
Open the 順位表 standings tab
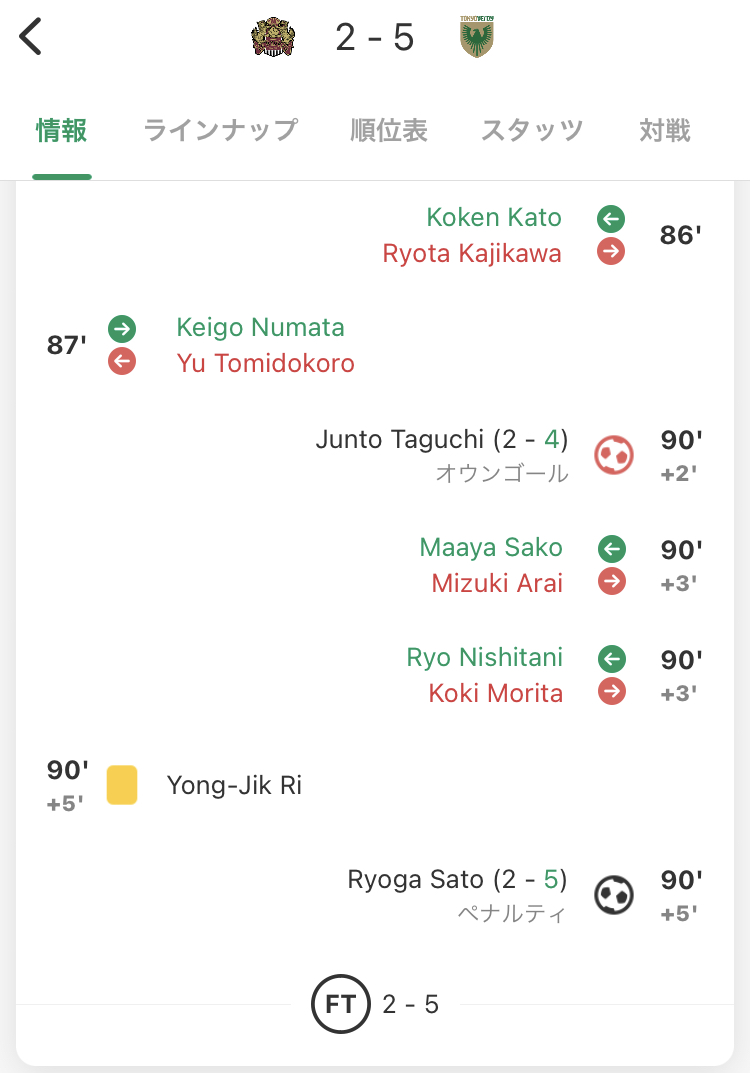coord(389,130)
